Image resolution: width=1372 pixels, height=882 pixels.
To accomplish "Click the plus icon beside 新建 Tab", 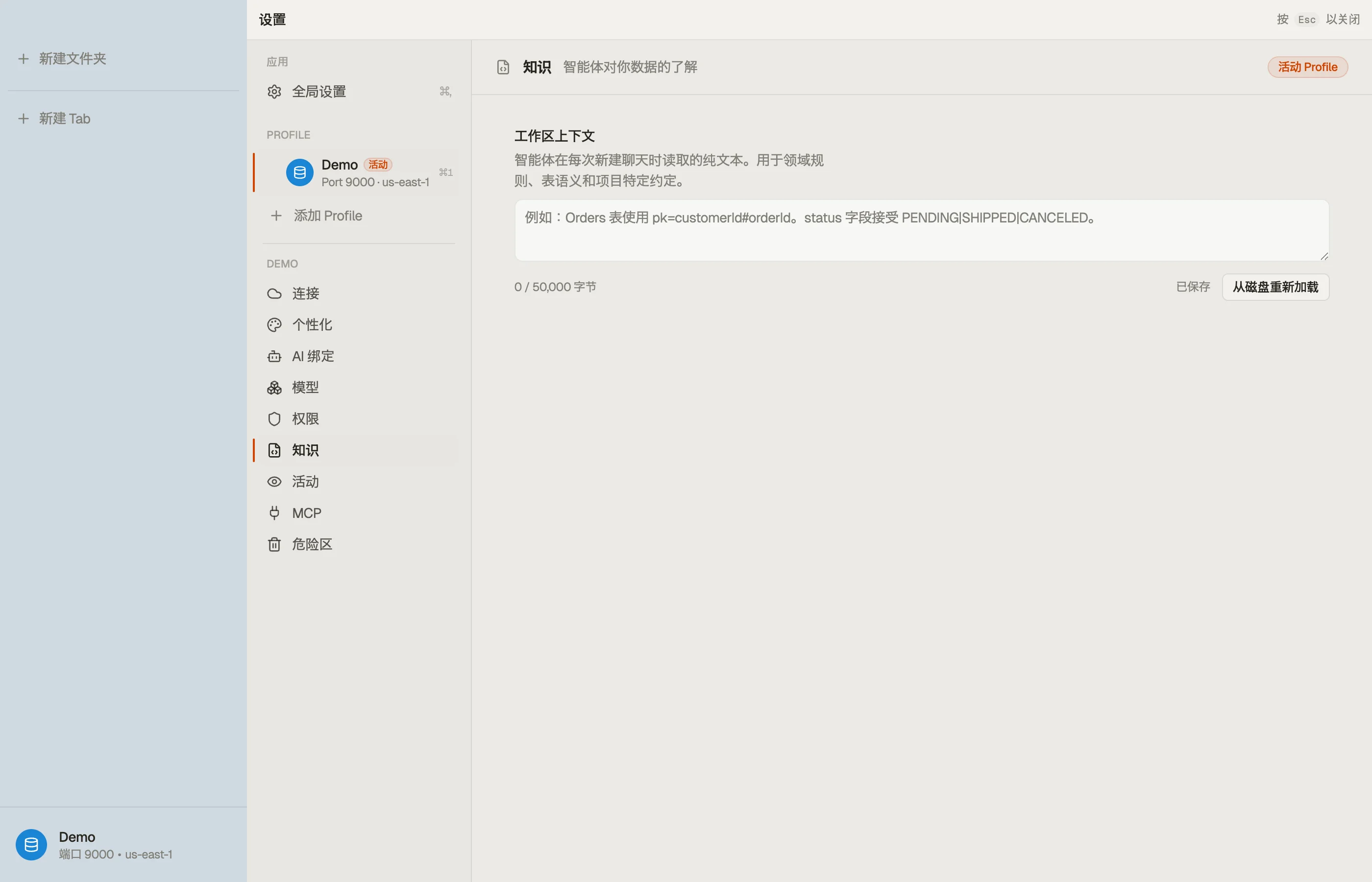I will coord(24,119).
